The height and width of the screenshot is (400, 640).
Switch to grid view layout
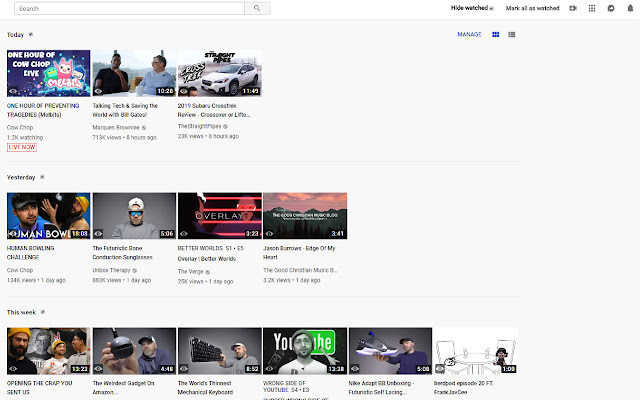click(x=496, y=35)
